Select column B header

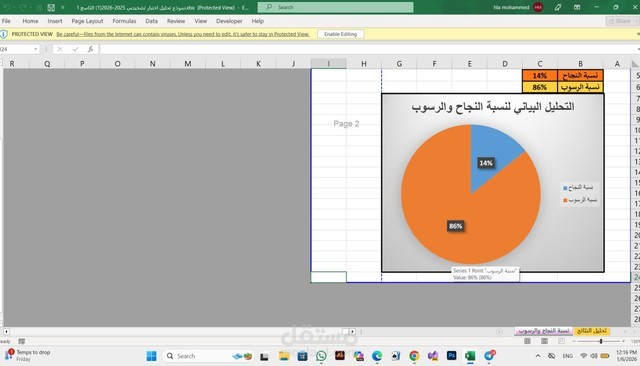(x=580, y=64)
